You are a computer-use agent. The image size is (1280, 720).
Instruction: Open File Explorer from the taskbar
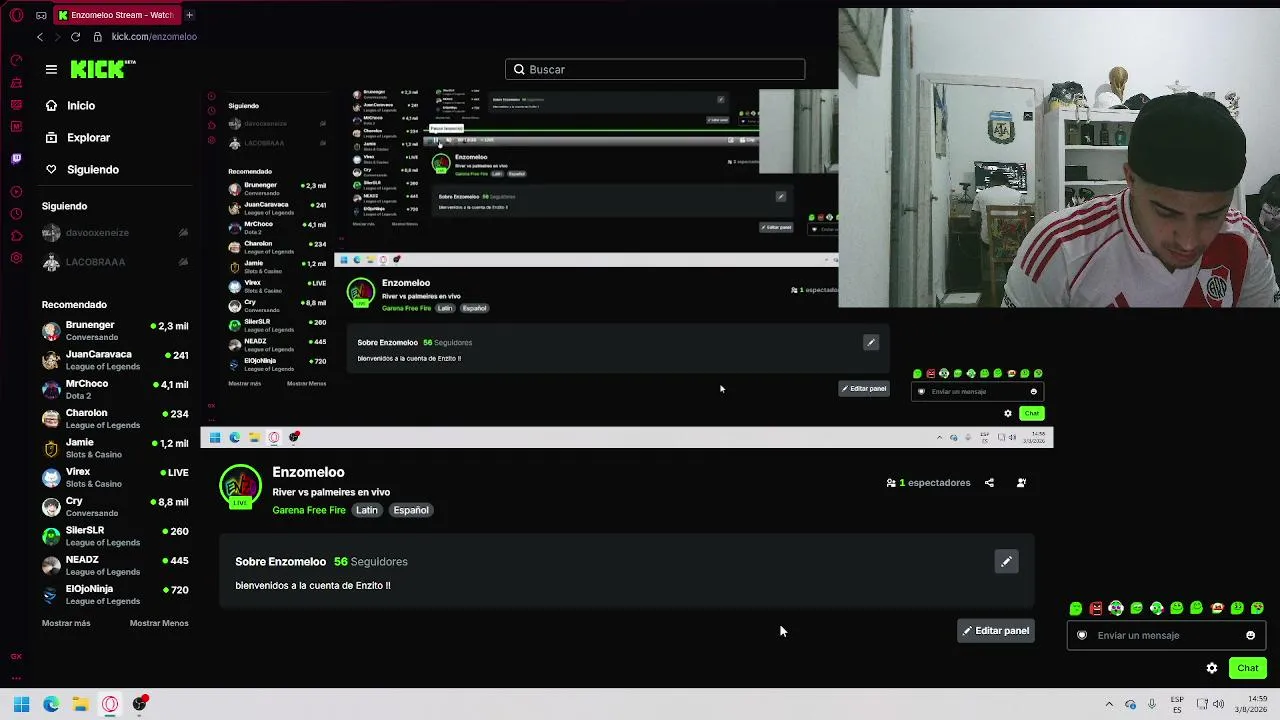pyautogui.click(x=80, y=704)
